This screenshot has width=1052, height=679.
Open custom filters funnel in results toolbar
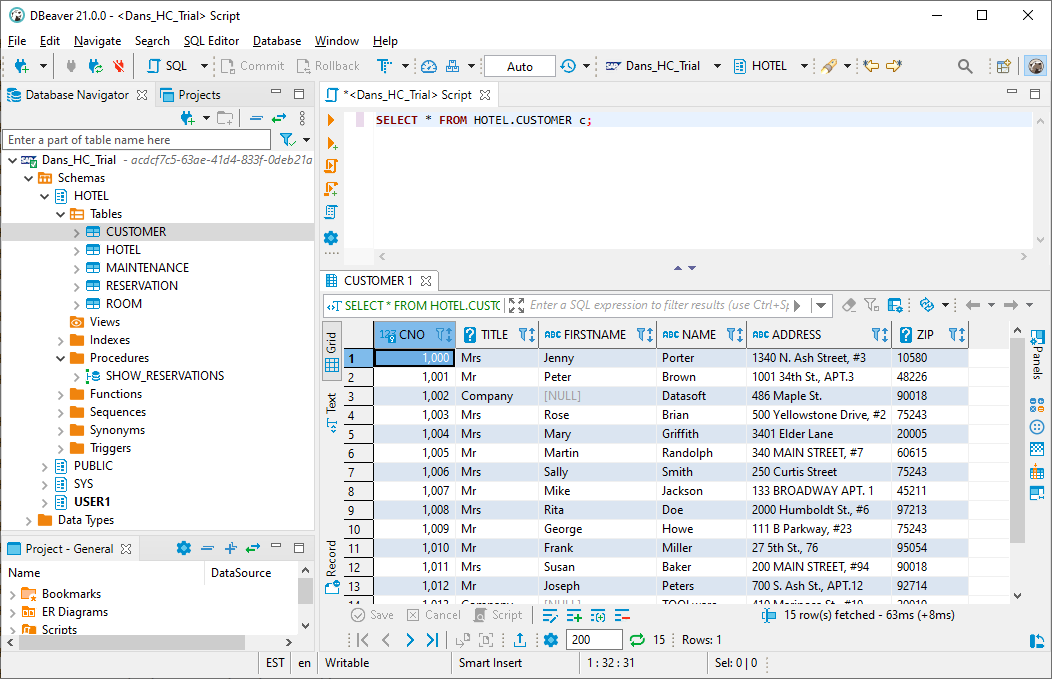click(x=871, y=305)
